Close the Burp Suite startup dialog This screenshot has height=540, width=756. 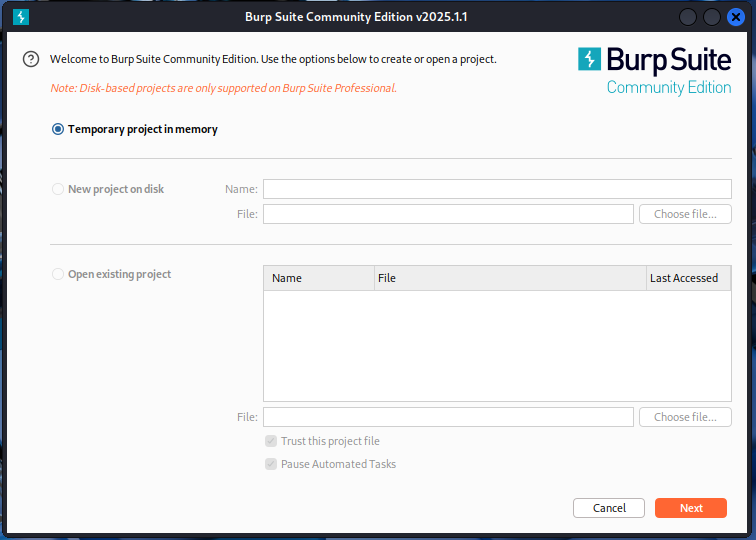click(x=736, y=17)
